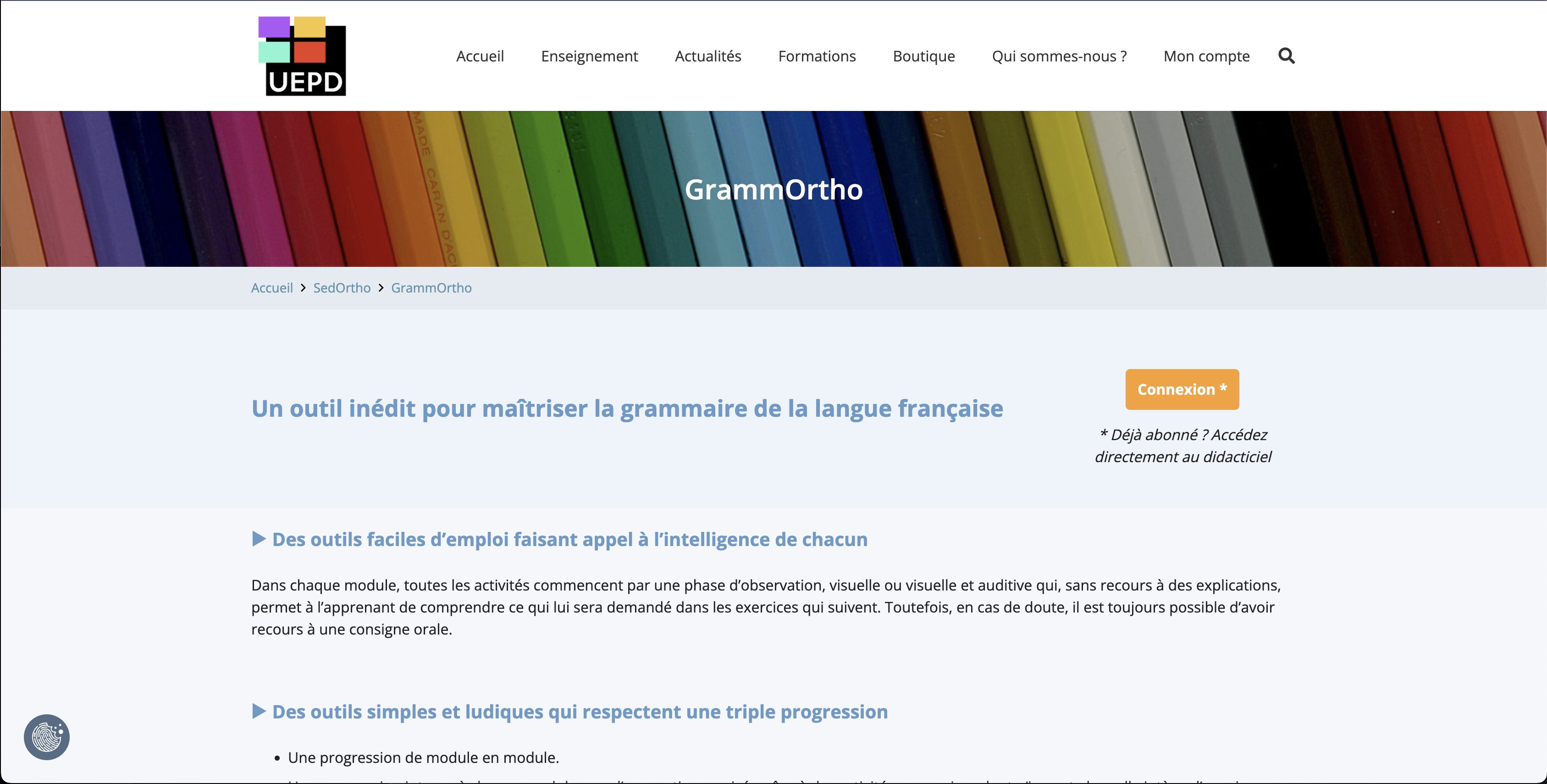The image size is (1547, 784).
Task: Click the magnifying glass in the header
Action: [x=1287, y=56]
